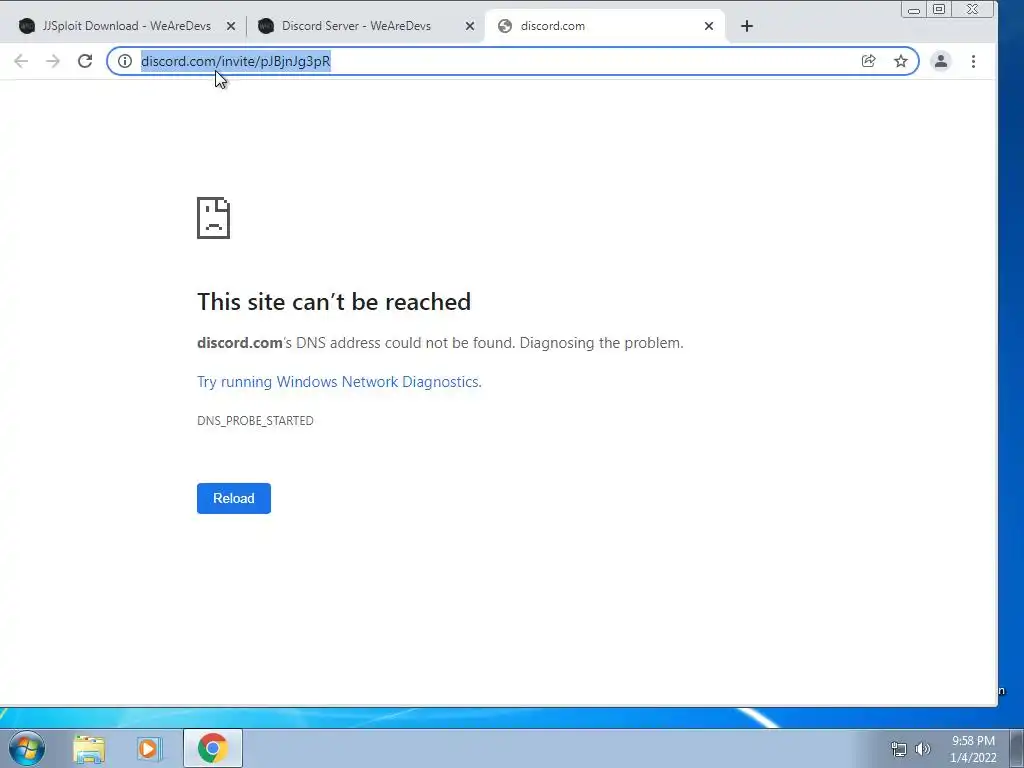
Task: Click the This site can't be reached heading
Action: pyautogui.click(x=334, y=302)
